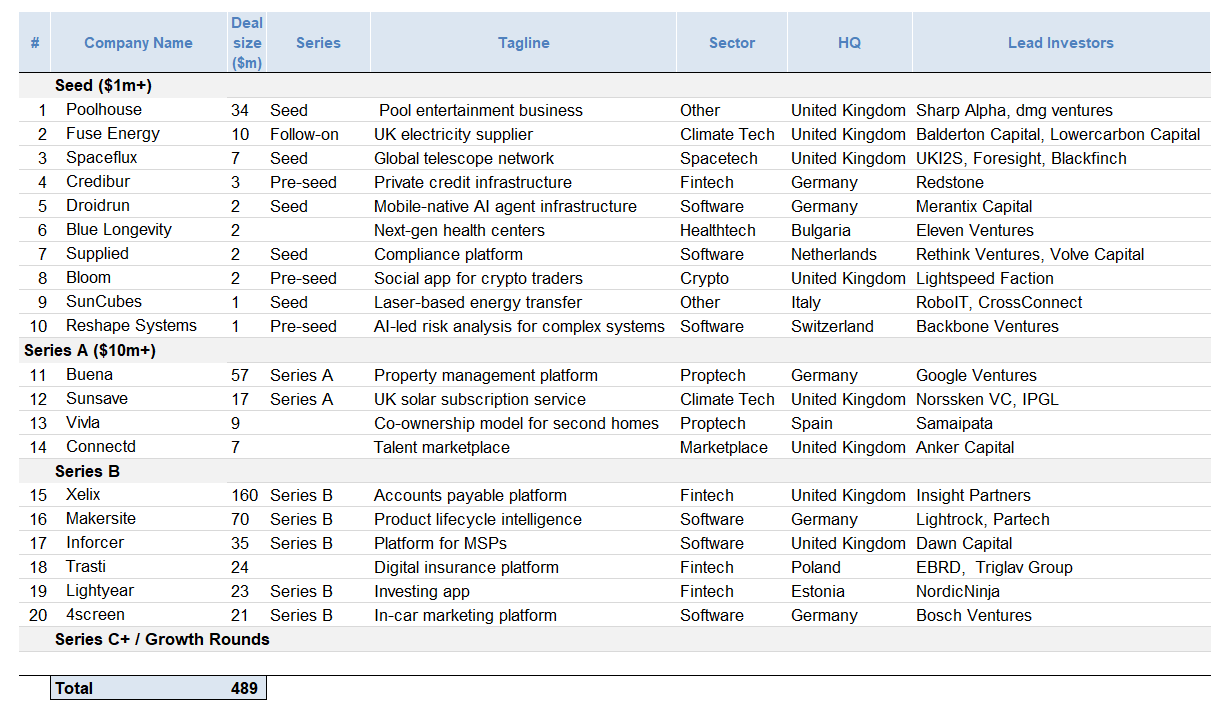This screenshot has height=717, width=1231.
Task: Select the Follow-on series cell
Action: pos(304,134)
